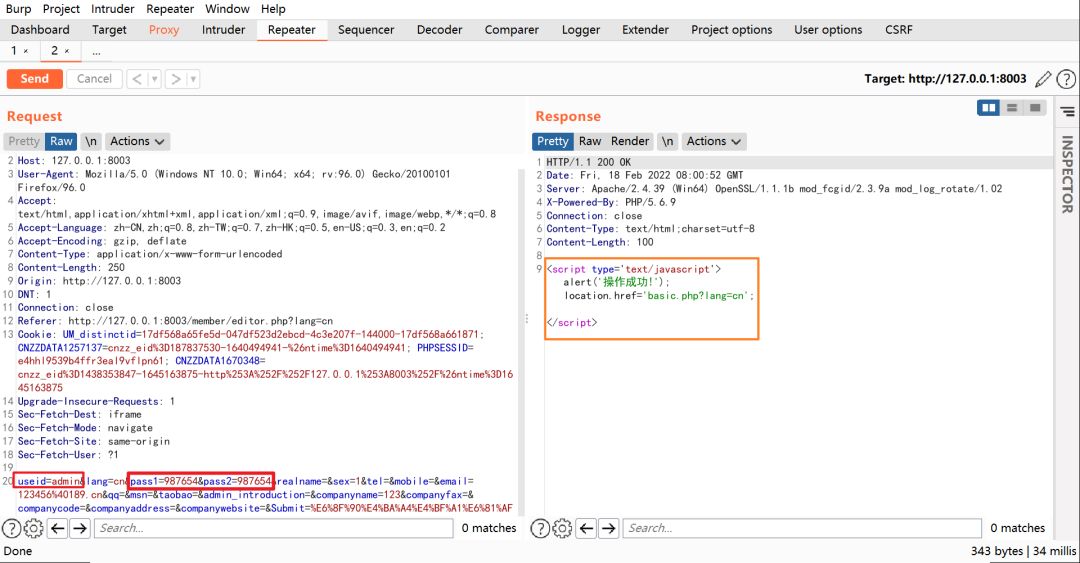Screen dimensions: 1080x563
Task: Switch to Sequencer tab
Action: pos(366,30)
